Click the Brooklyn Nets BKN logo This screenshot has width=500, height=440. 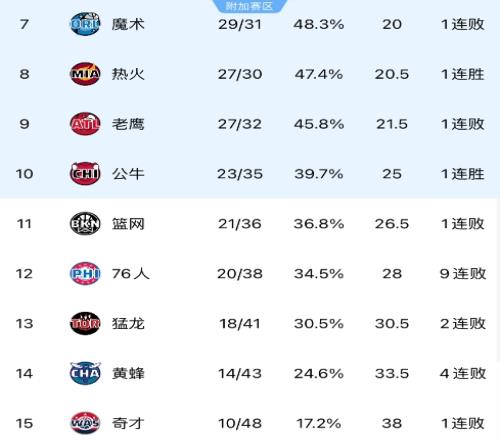85,224
